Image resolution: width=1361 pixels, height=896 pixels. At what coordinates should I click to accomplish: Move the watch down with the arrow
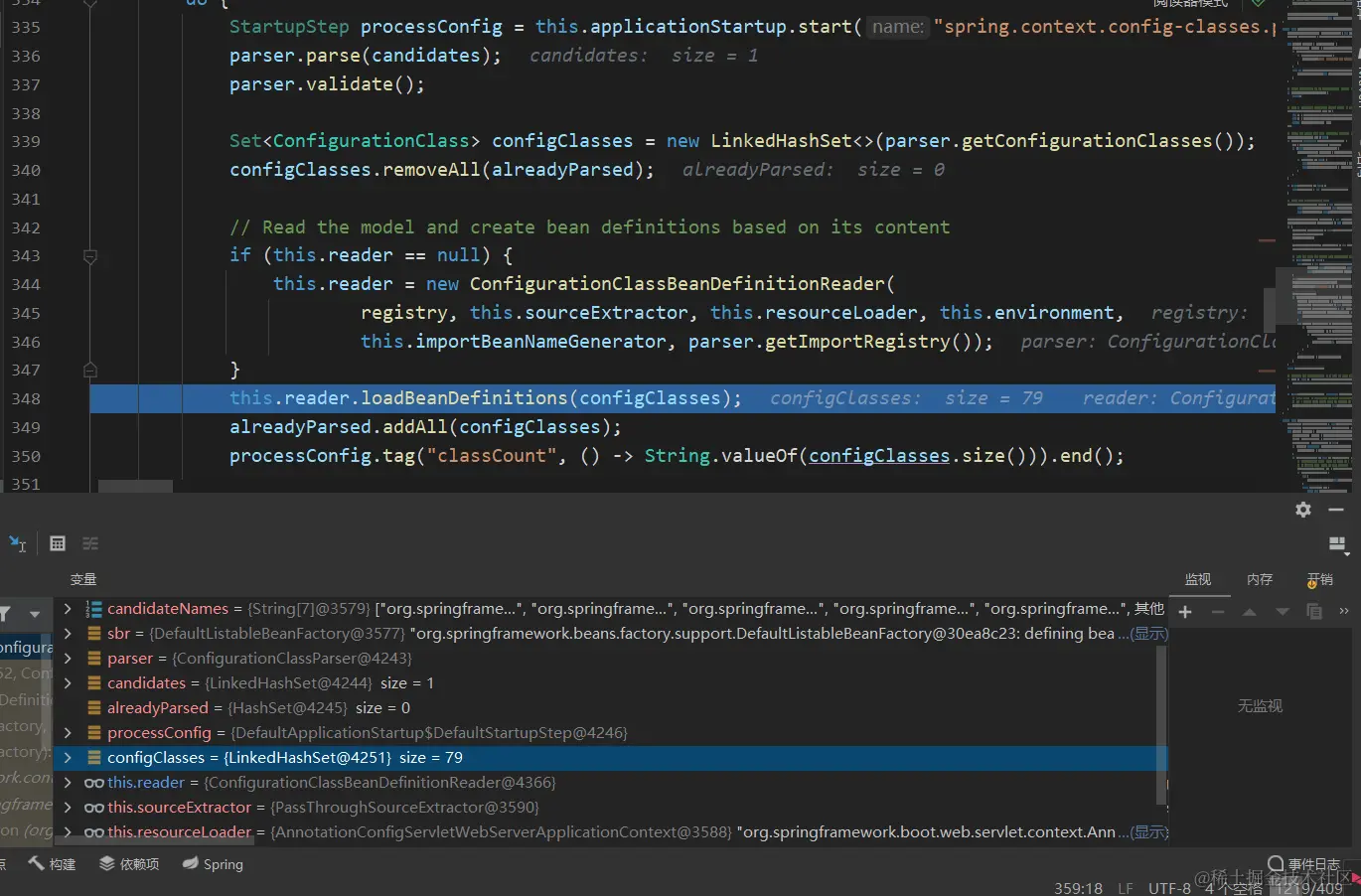[1283, 612]
